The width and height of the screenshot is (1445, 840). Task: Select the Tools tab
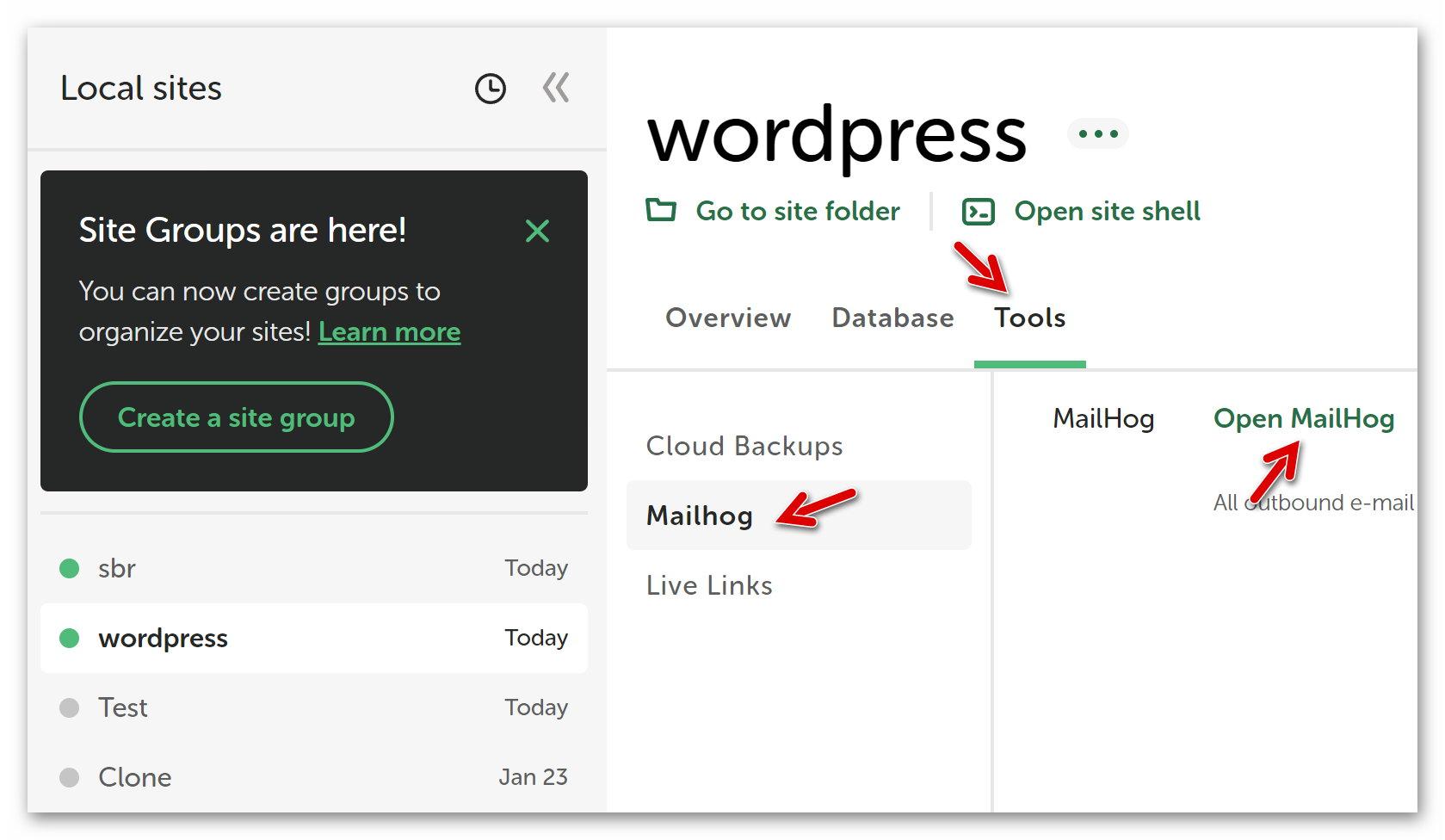tap(1029, 318)
